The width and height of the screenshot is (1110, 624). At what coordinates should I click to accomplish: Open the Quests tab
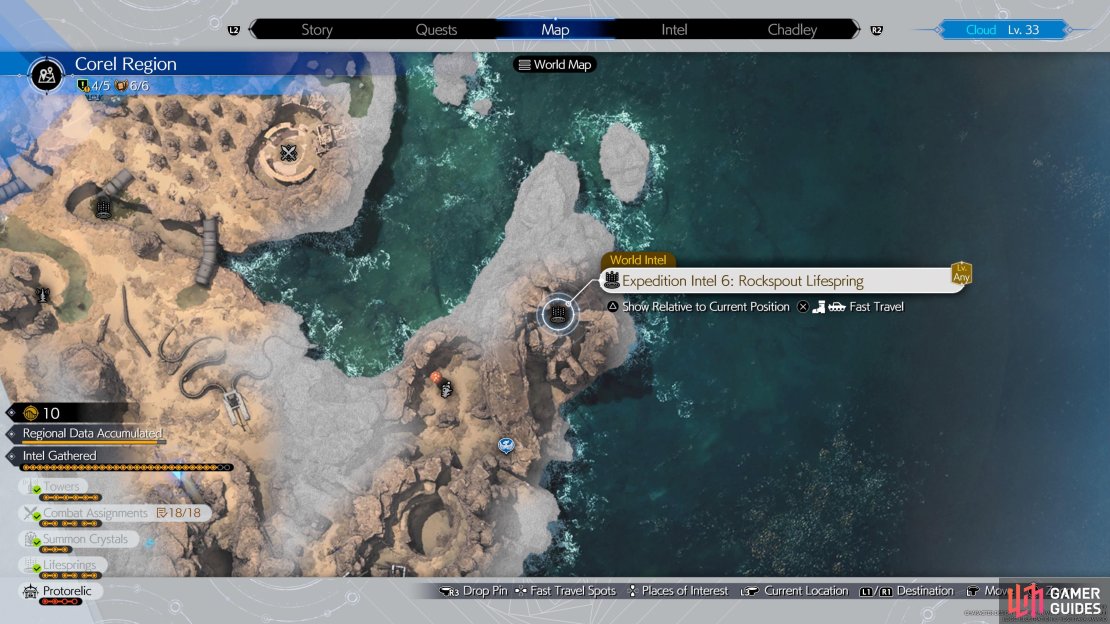click(436, 30)
